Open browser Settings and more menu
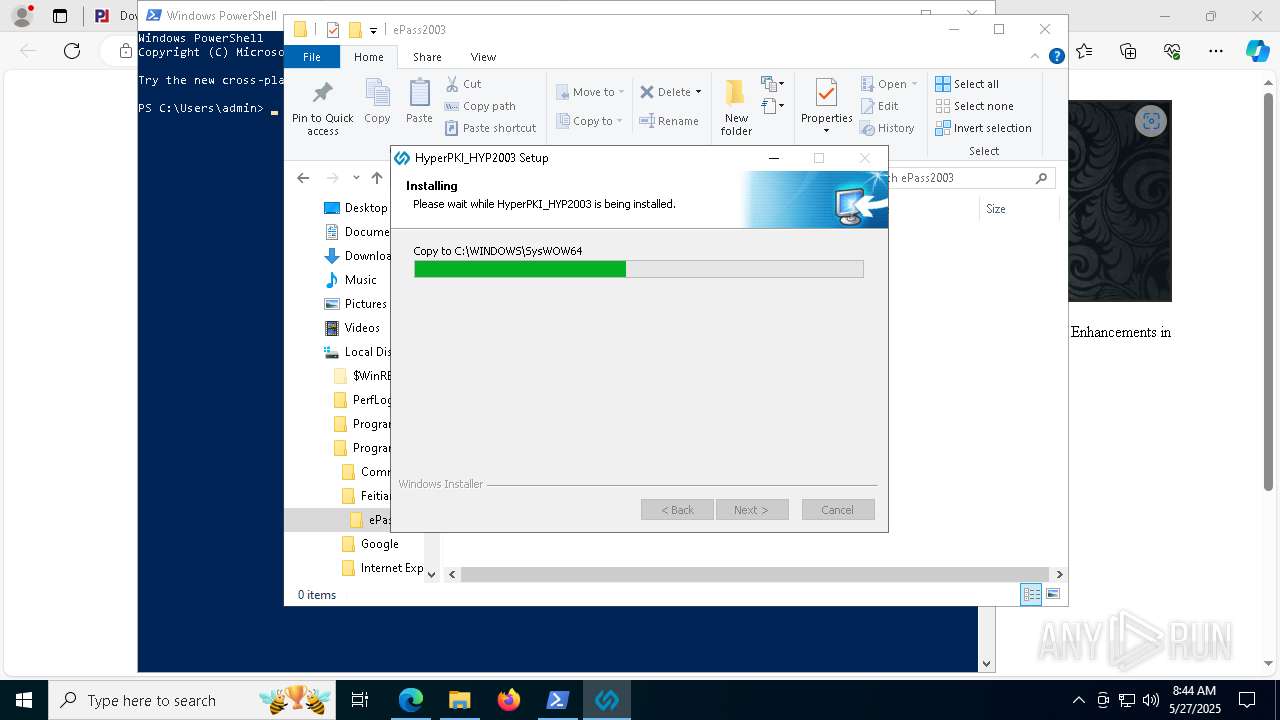 click(x=1216, y=51)
